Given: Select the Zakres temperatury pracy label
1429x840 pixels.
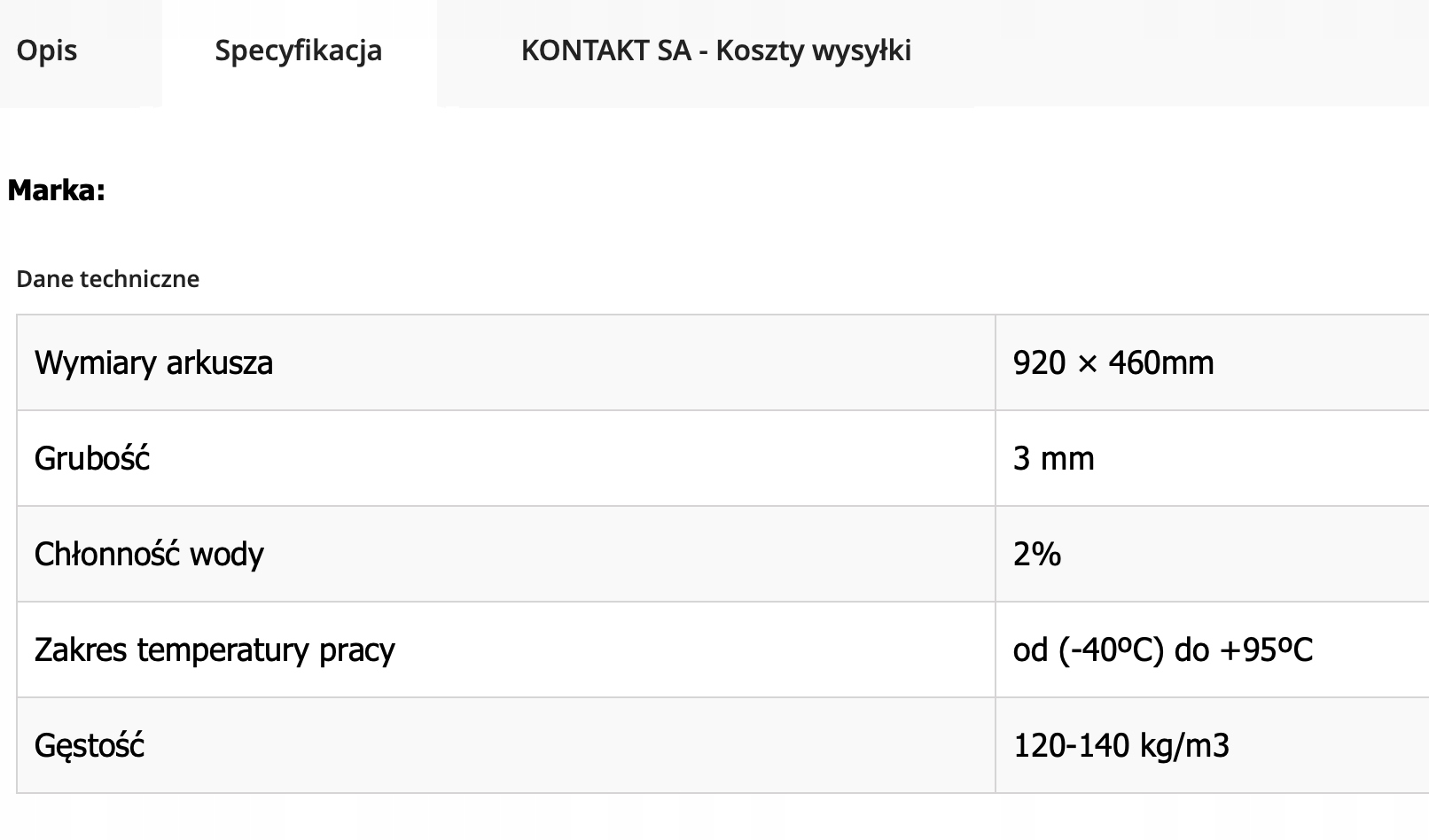Looking at the screenshot, I should pos(215,650).
